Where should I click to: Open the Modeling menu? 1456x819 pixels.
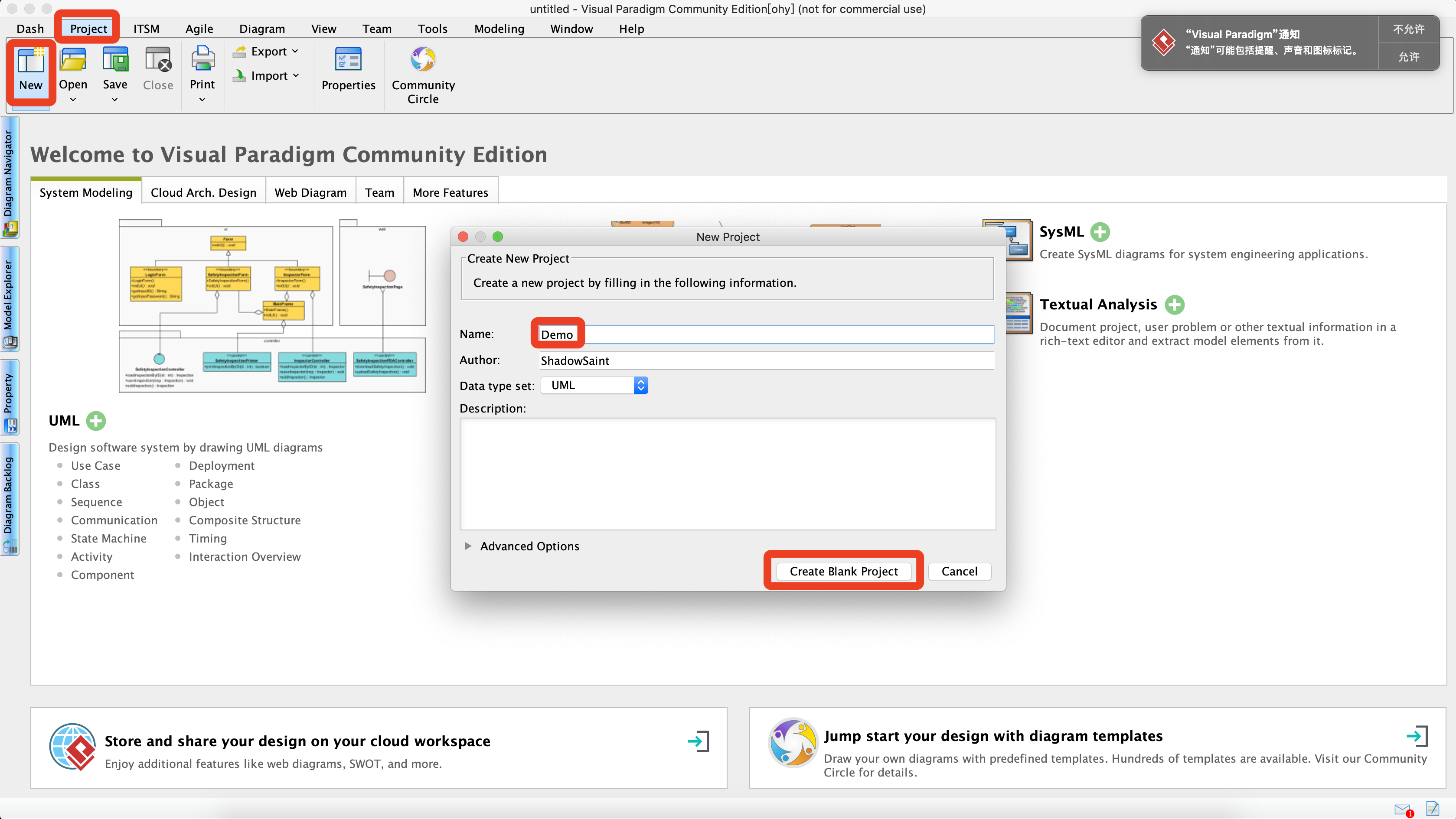[499, 29]
